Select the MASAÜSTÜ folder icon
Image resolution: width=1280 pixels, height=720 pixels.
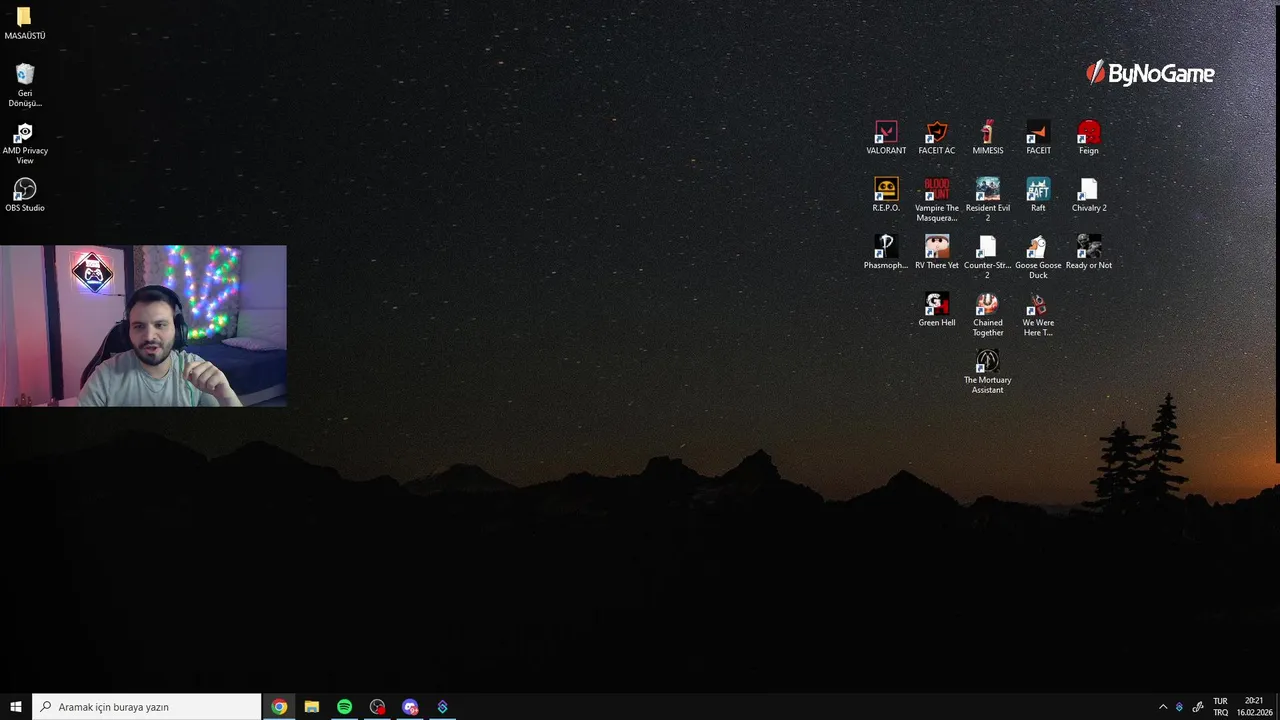[25, 24]
